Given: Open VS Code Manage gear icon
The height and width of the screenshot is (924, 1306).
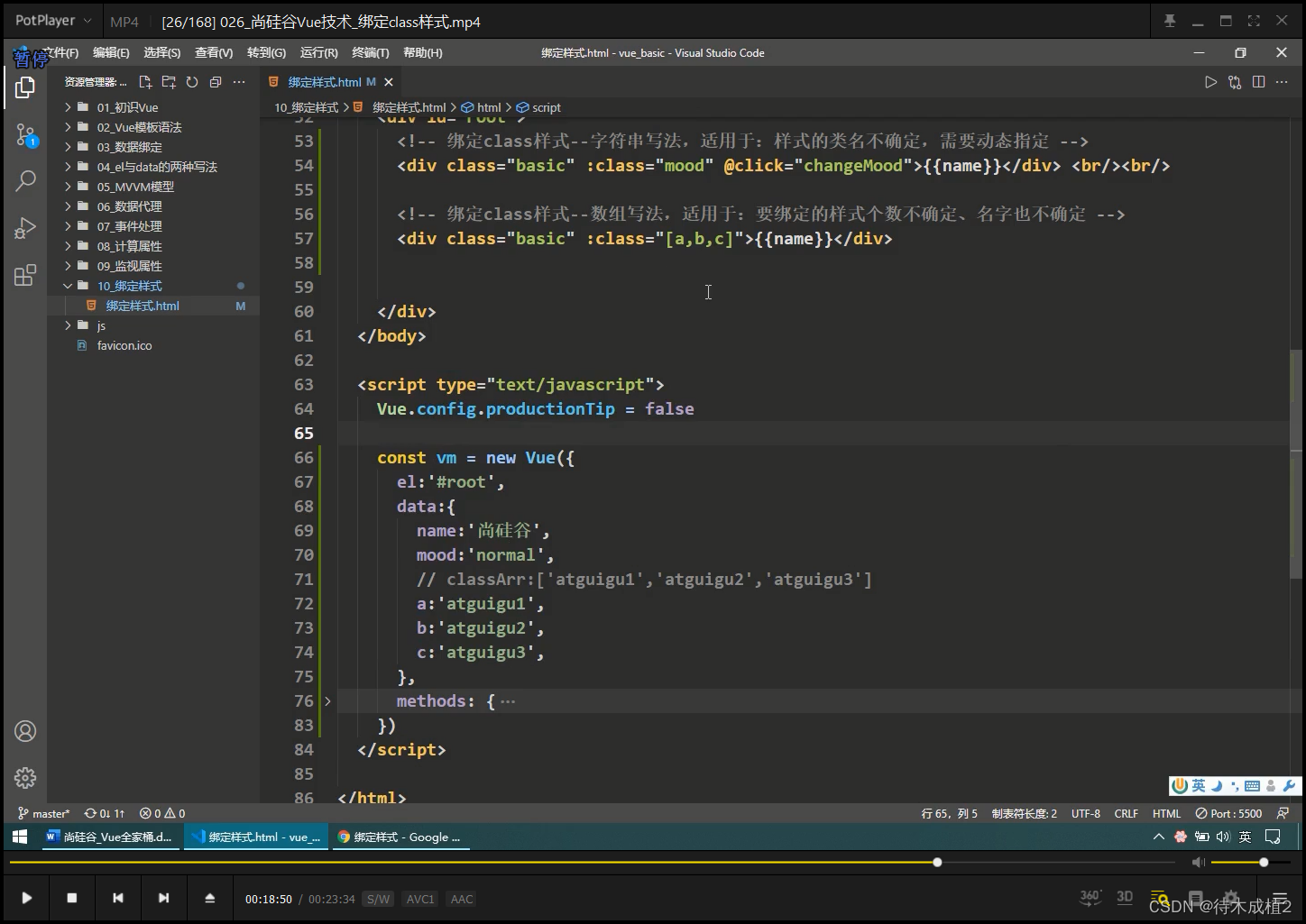Looking at the screenshot, I should click(x=25, y=777).
